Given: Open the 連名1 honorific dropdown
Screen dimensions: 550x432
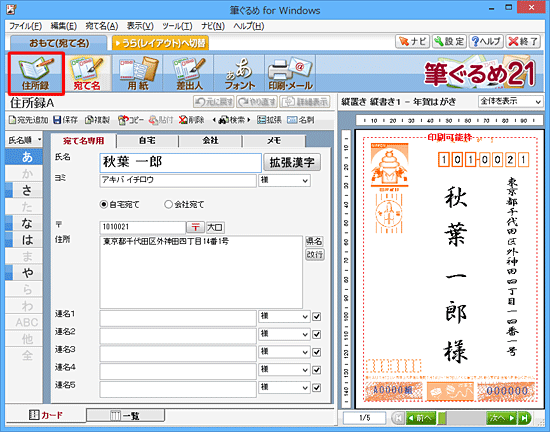Looking at the screenshot, I should [284, 317].
